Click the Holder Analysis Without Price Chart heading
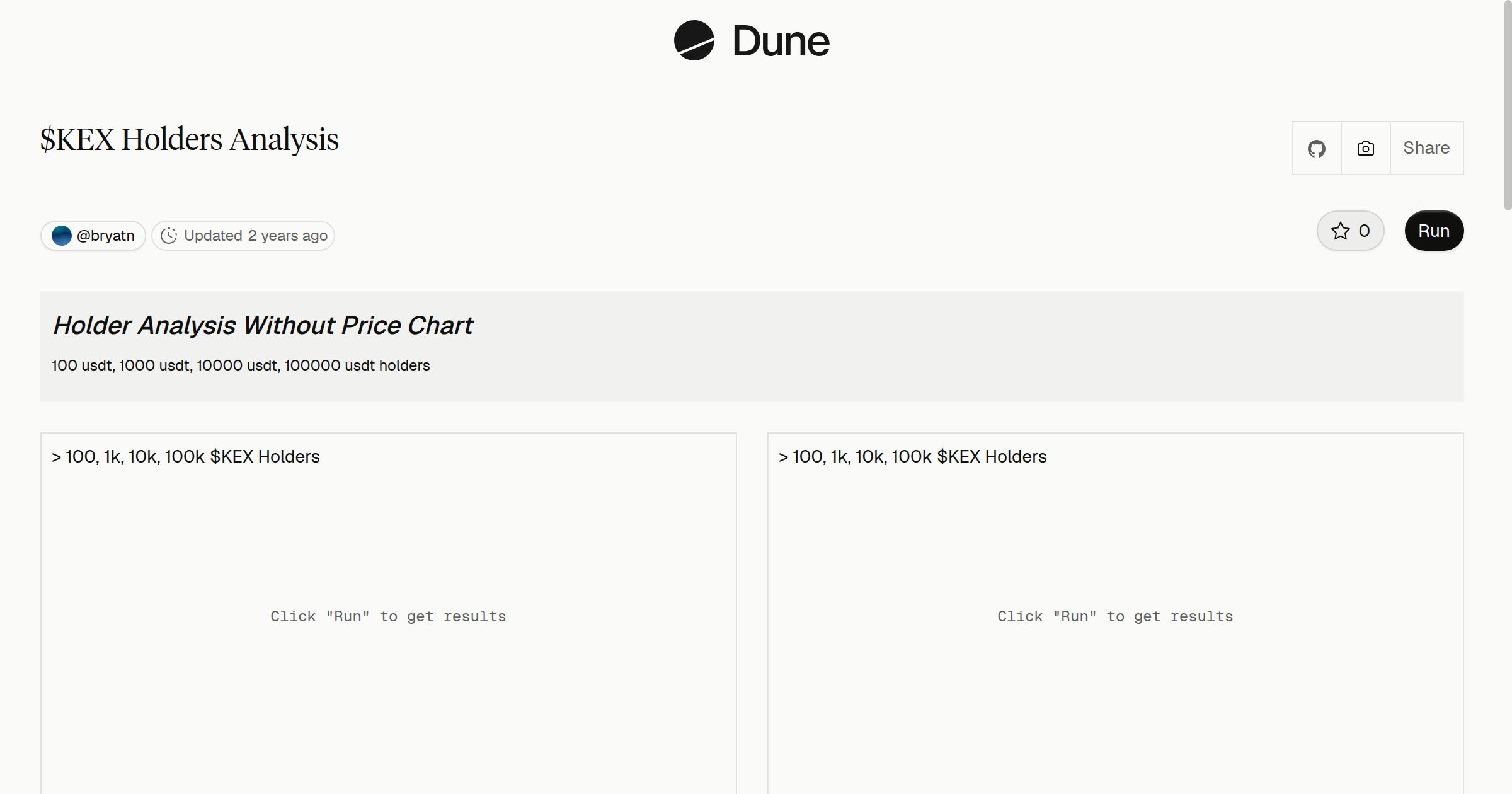The image size is (1512, 794). click(263, 325)
